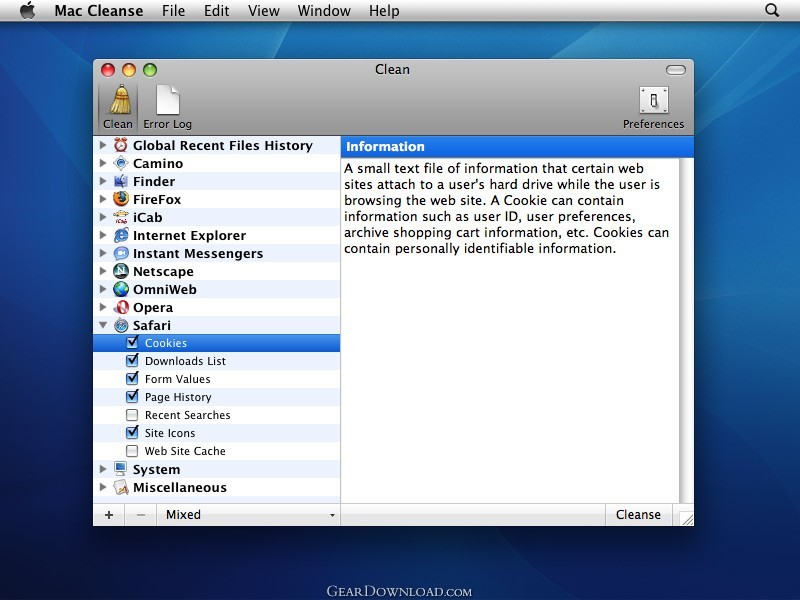Open the Apple menu
Screen dimensions: 800x600
click(28, 10)
